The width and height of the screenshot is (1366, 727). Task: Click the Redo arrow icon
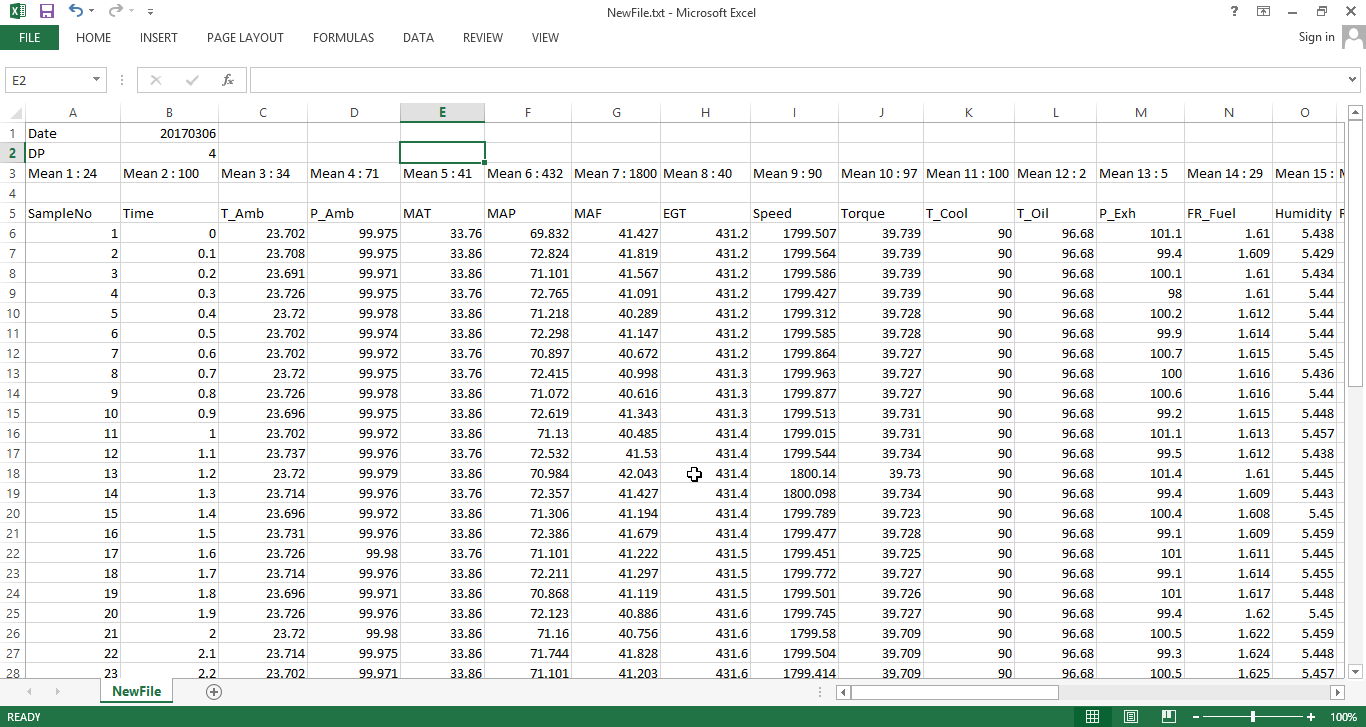(115, 11)
